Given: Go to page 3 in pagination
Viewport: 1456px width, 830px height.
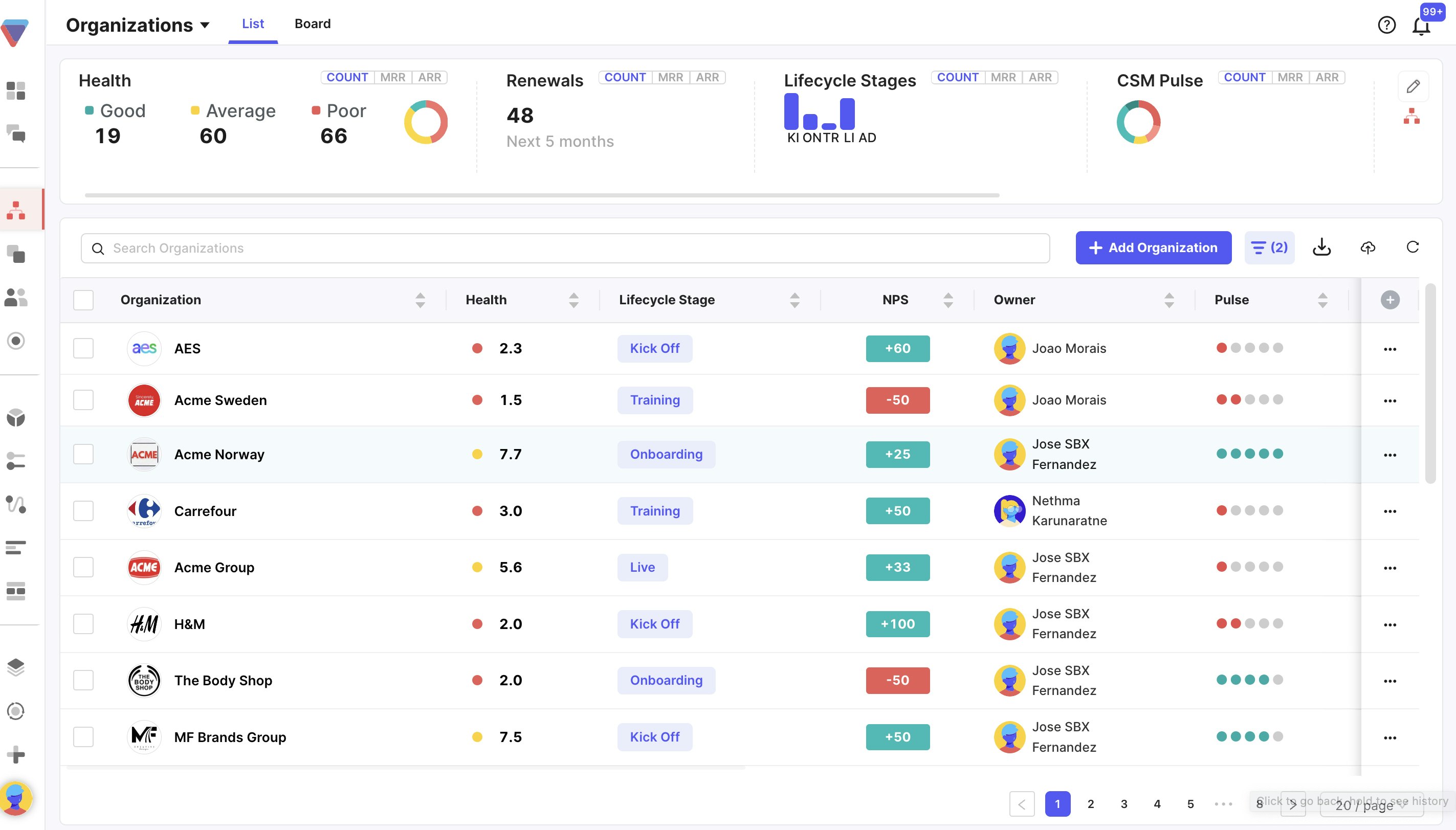Looking at the screenshot, I should [x=1123, y=804].
